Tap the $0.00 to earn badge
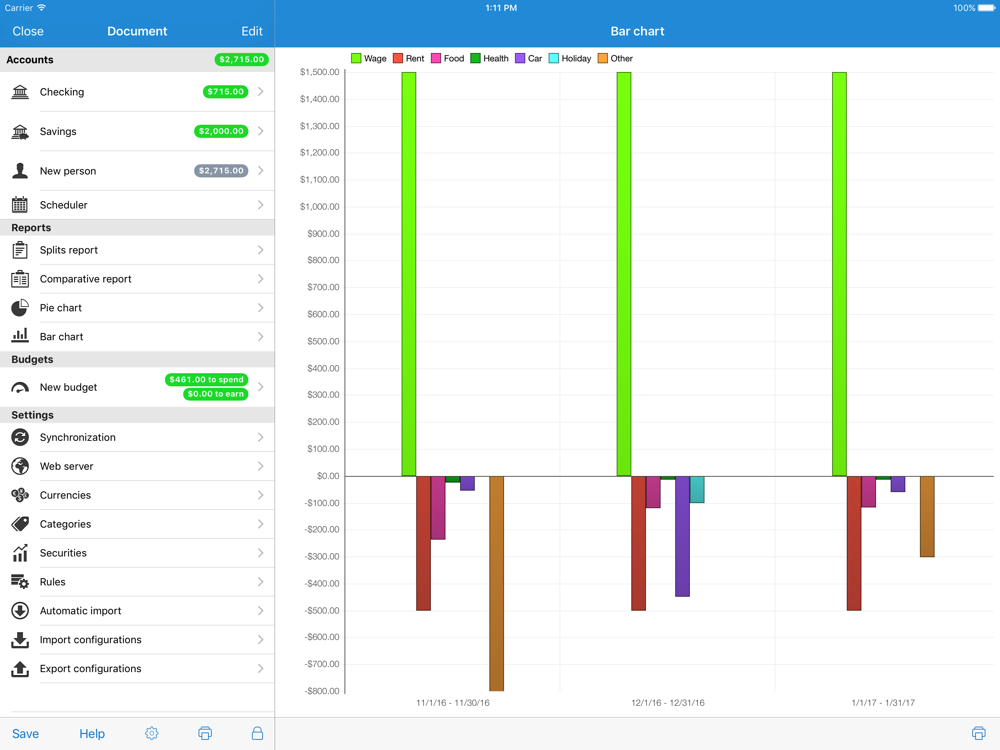The width and height of the screenshot is (1000, 750). coord(216,394)
